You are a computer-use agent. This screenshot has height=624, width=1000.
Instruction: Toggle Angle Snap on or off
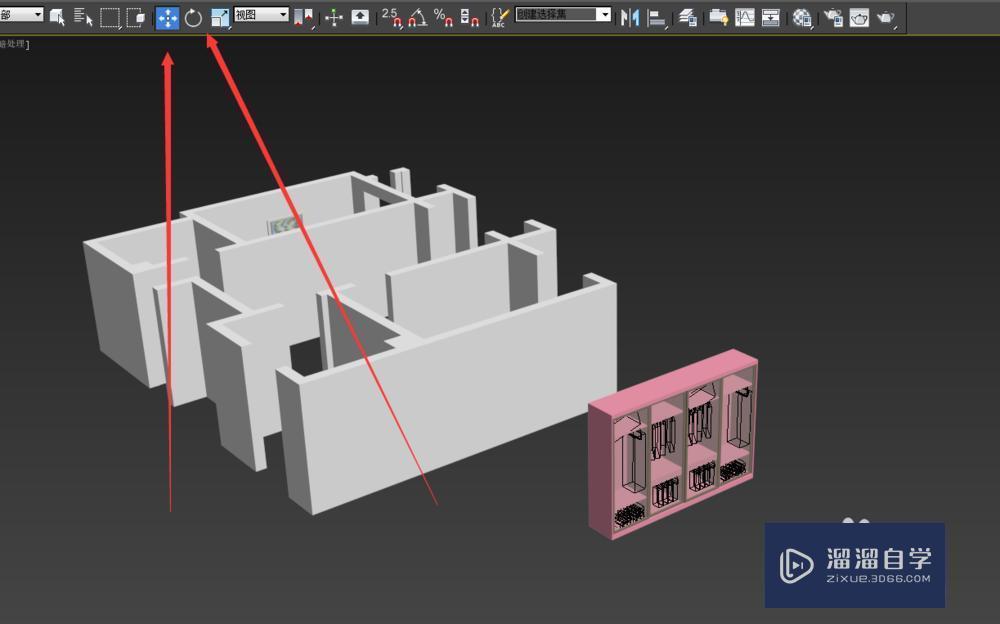point(417,17)
